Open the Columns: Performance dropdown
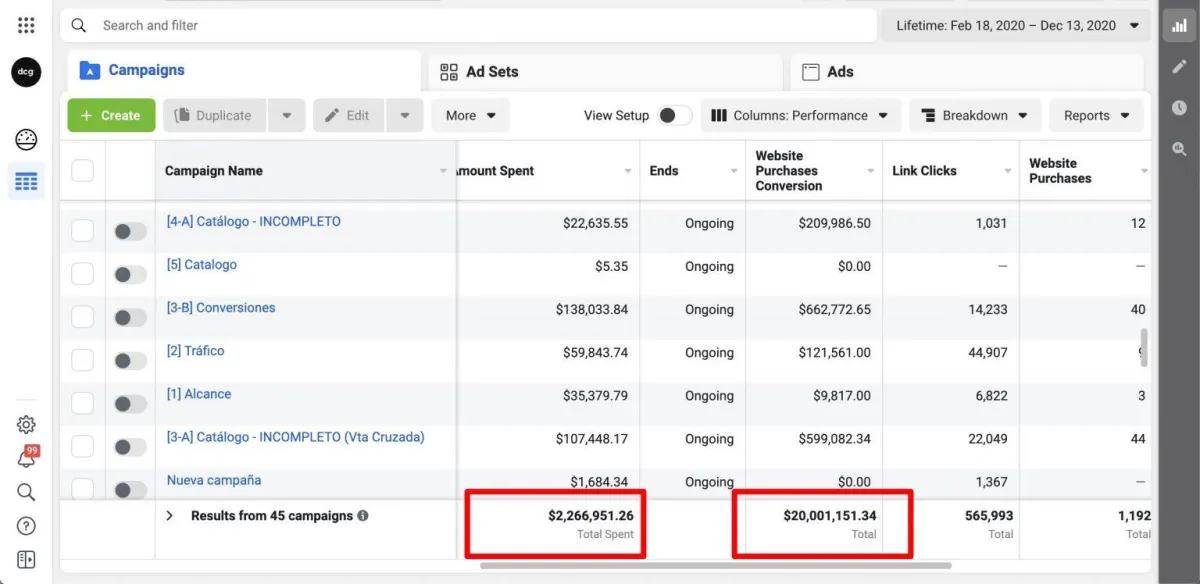1200x584 pixels. [x=800, y=115]
